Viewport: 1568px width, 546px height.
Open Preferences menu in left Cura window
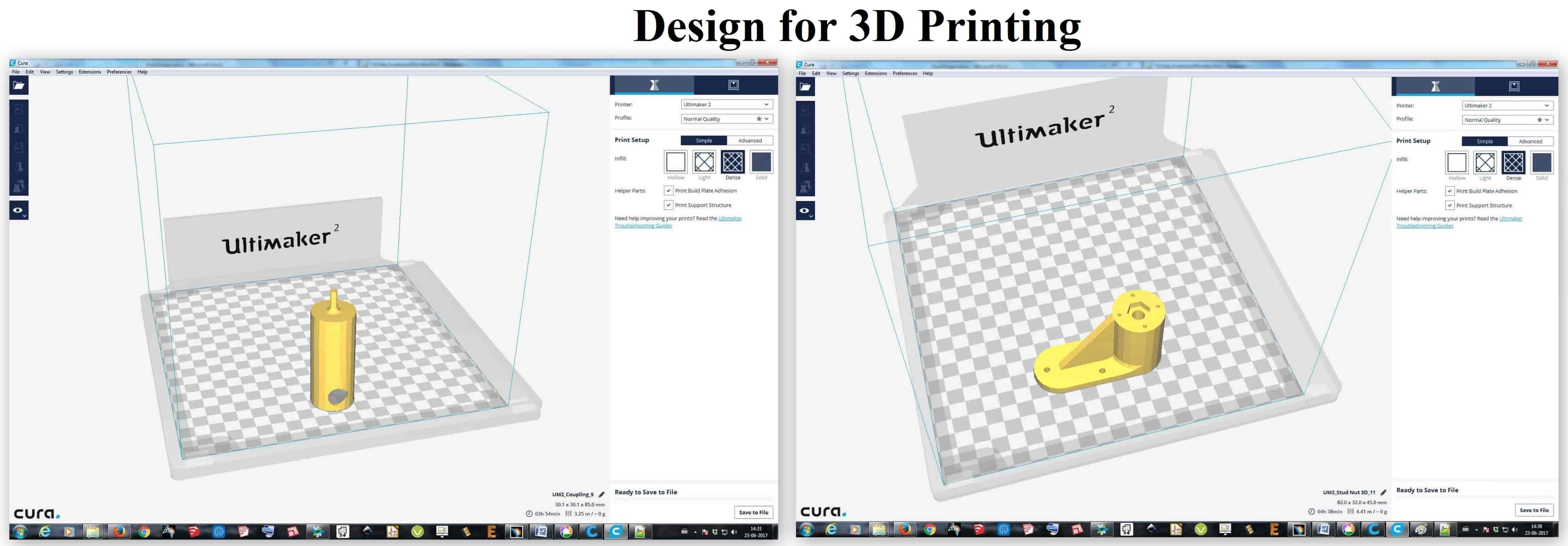pyautogui.click(x=119, y=72)
